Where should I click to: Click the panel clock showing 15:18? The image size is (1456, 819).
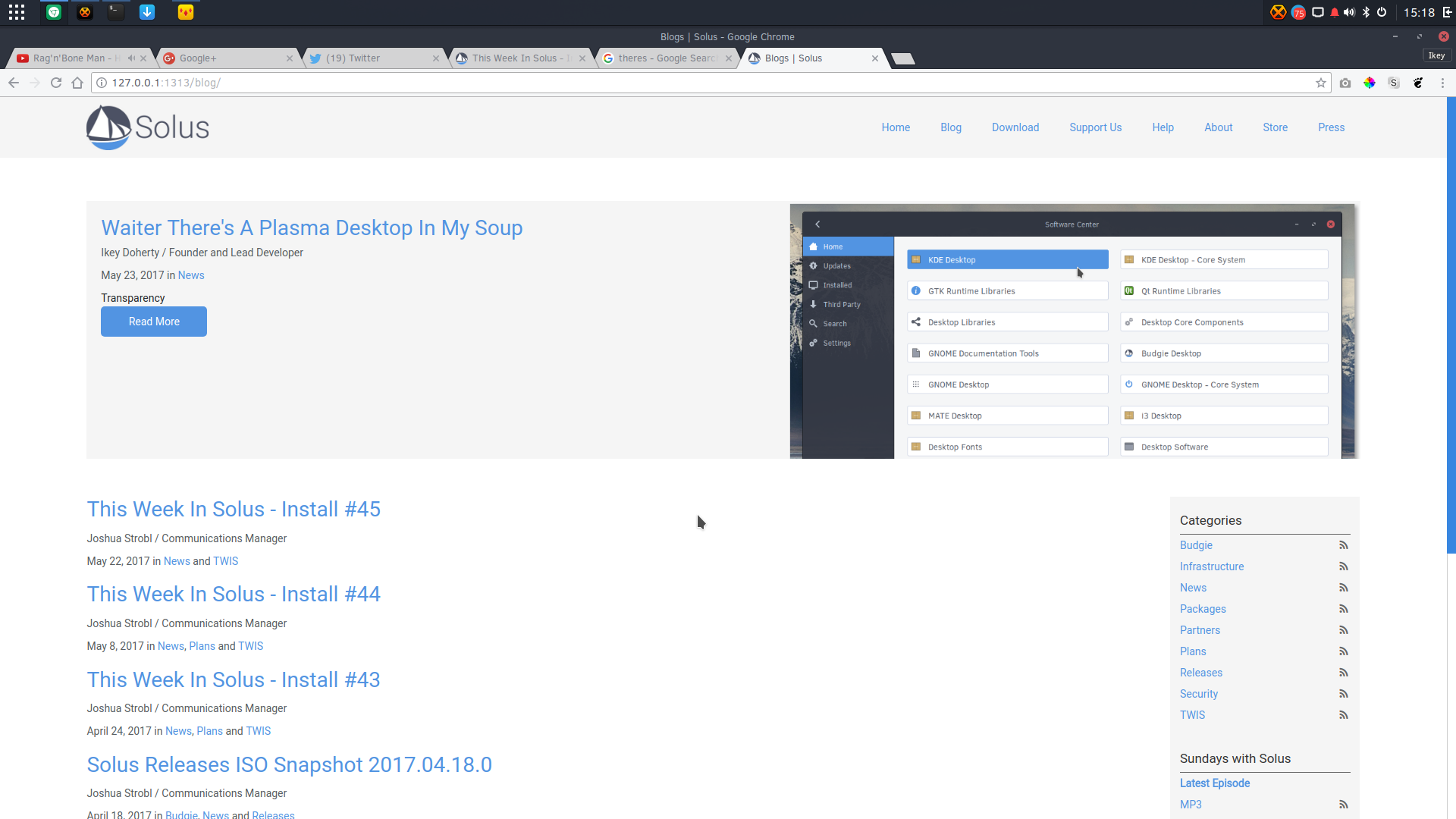click(x=1419, y=12)
